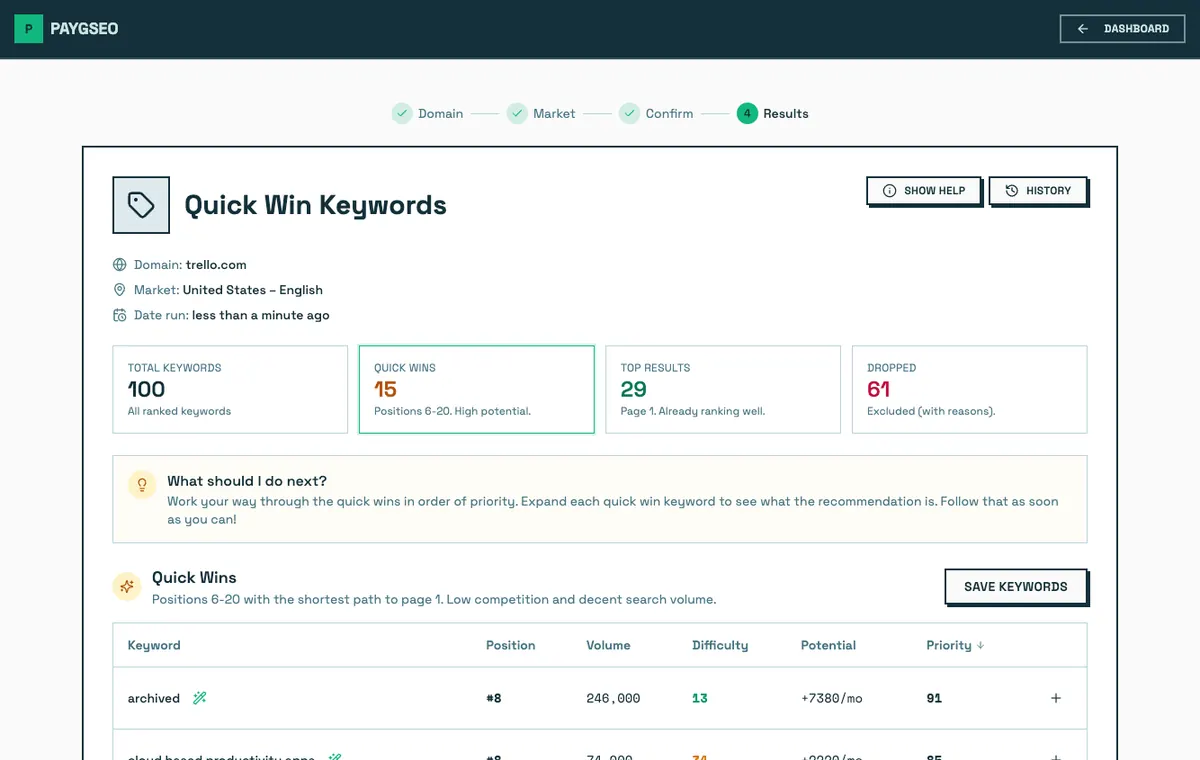Sort by Volume column
The width and height of the screenshot is (1200, 760).
(608, 645)
